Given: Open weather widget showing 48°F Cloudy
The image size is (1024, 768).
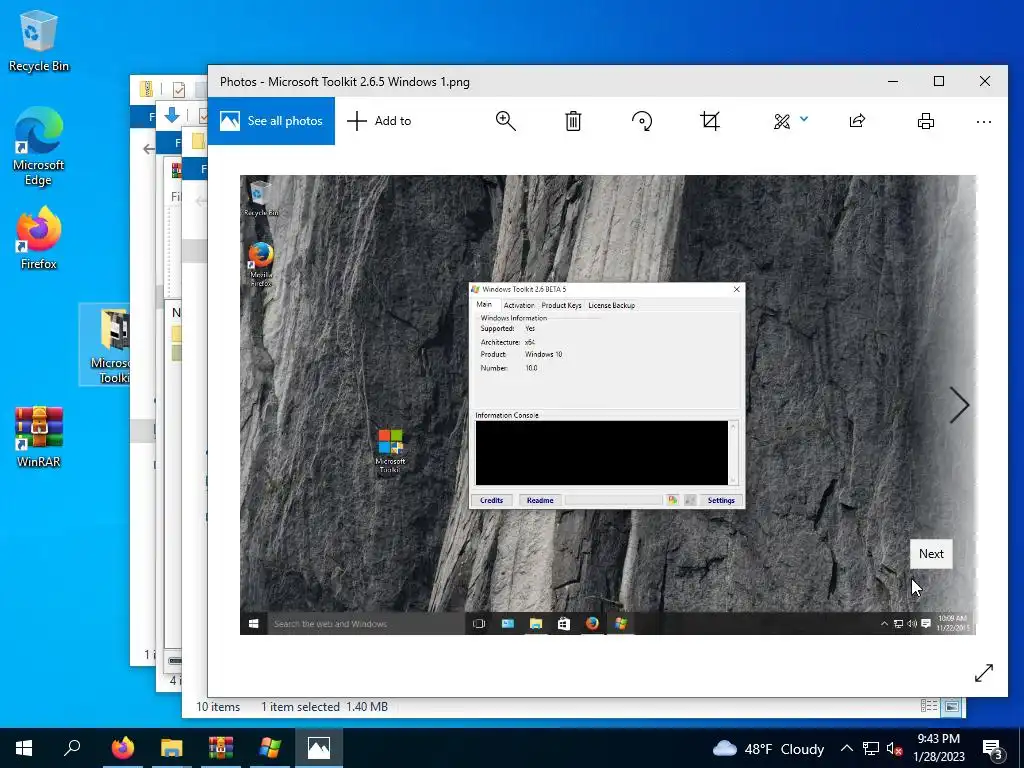Looking at the screenshot, I should pyautogui.click(x=768, y=748).
